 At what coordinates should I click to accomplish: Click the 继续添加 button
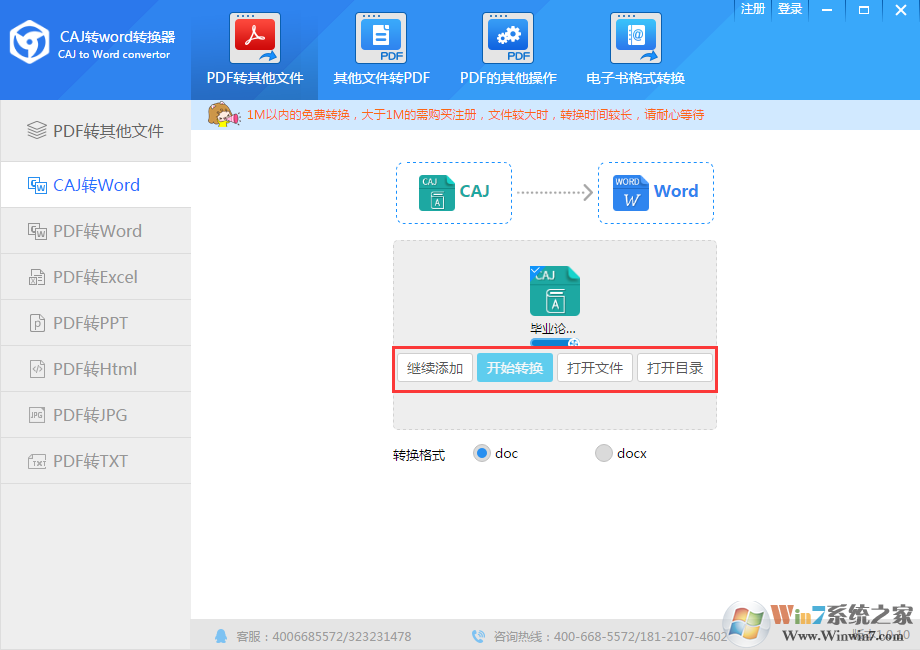[x=435, y=368]
